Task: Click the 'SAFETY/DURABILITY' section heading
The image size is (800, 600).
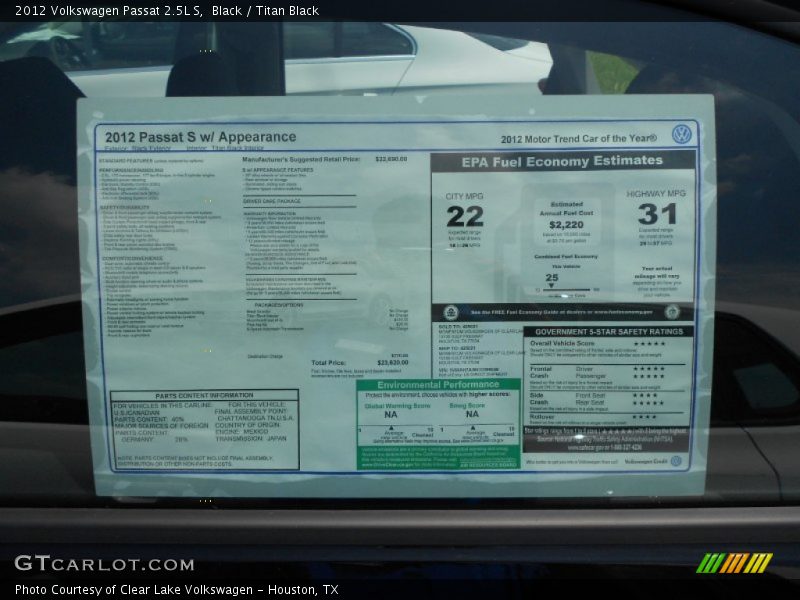Action: [126, 208]
